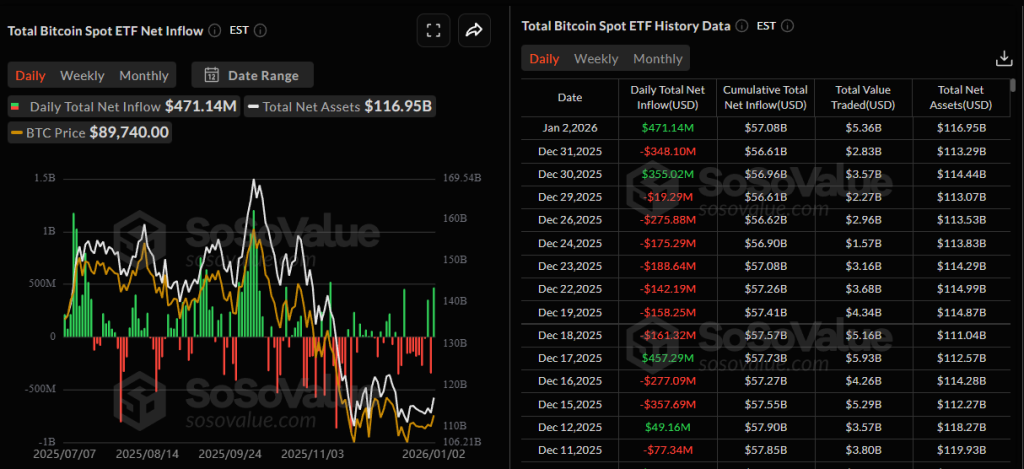Download the ETF history data table
Screen dimensions: 1024x469
[1005, 59]
